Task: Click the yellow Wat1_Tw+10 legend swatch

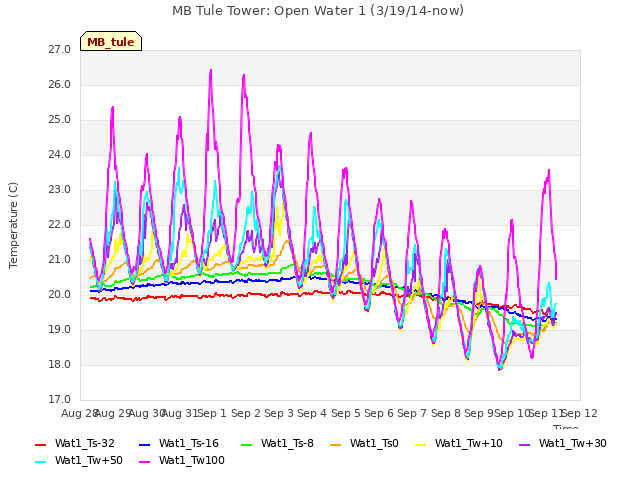Action: pyautogui.click(x=420, y=444)
